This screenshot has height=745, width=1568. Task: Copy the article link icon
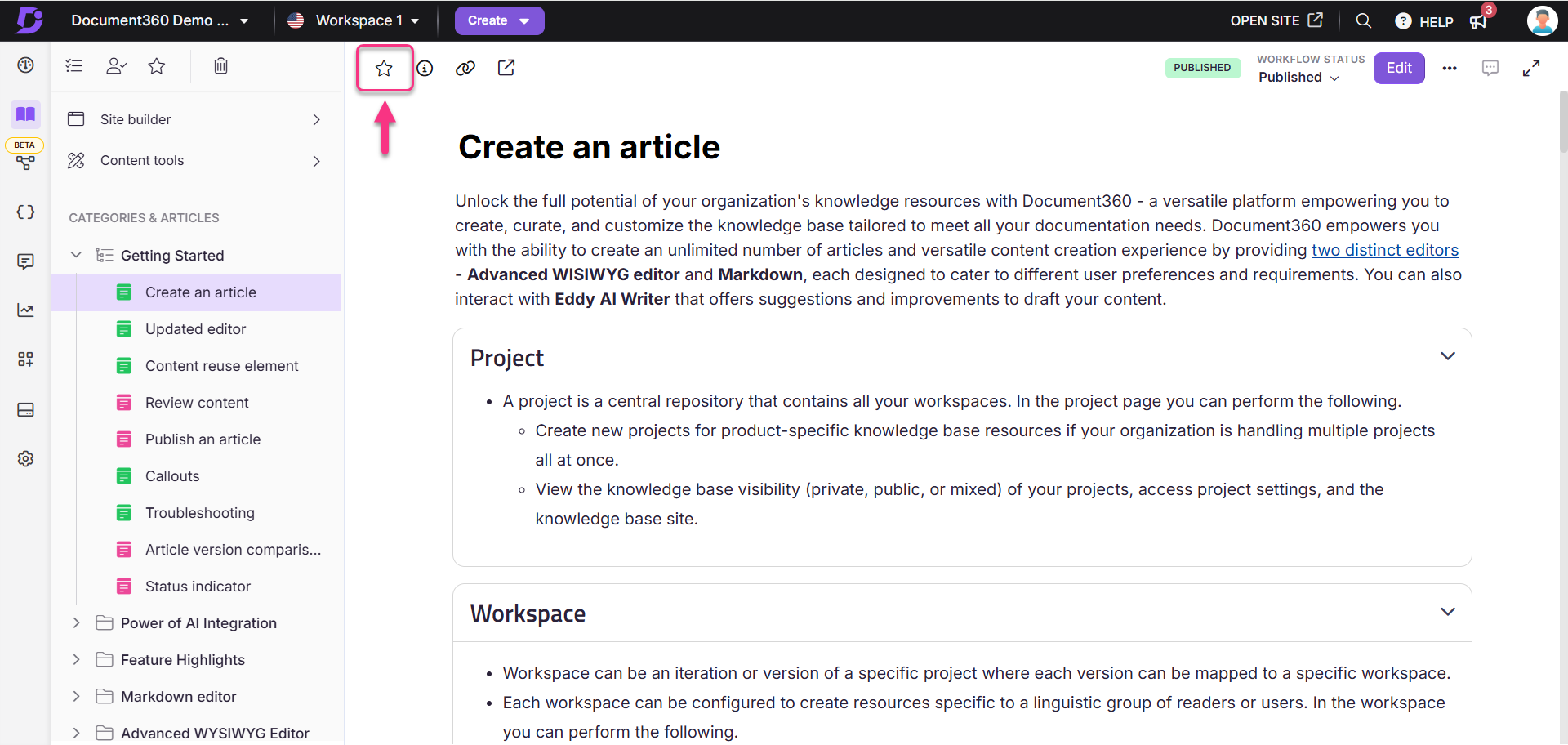point(465,68)
